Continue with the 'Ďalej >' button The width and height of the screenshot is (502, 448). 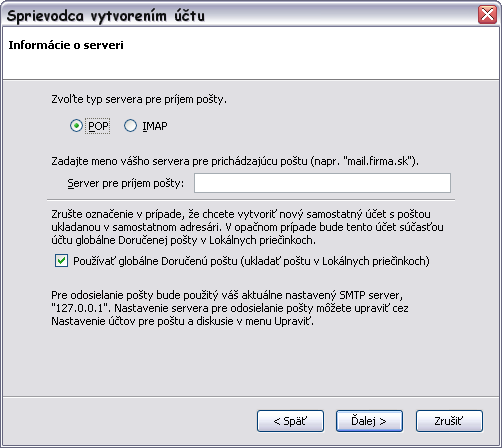point(369,421)
